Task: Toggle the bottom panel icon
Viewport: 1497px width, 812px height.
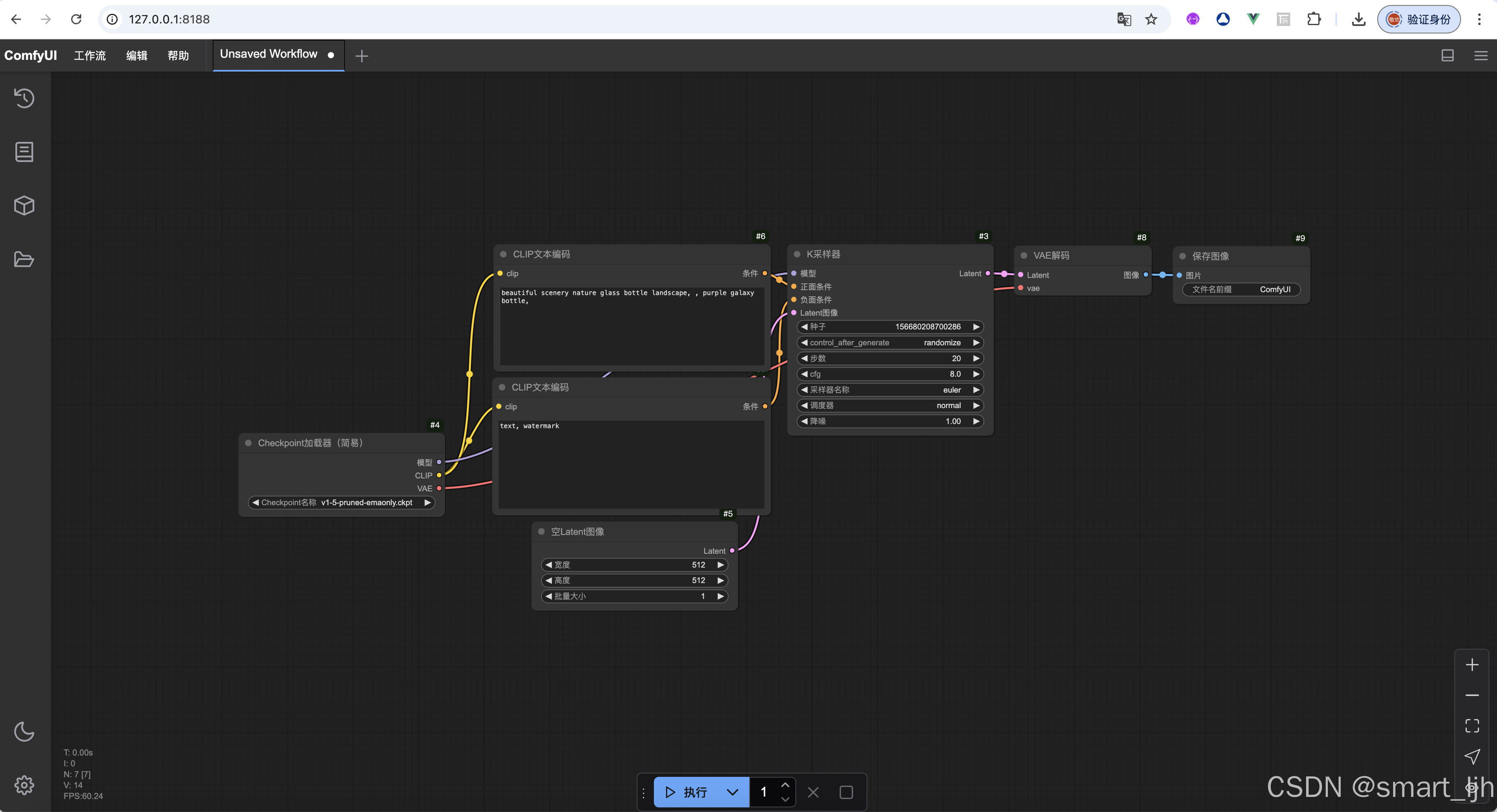Action: (x=1447, y=56)
